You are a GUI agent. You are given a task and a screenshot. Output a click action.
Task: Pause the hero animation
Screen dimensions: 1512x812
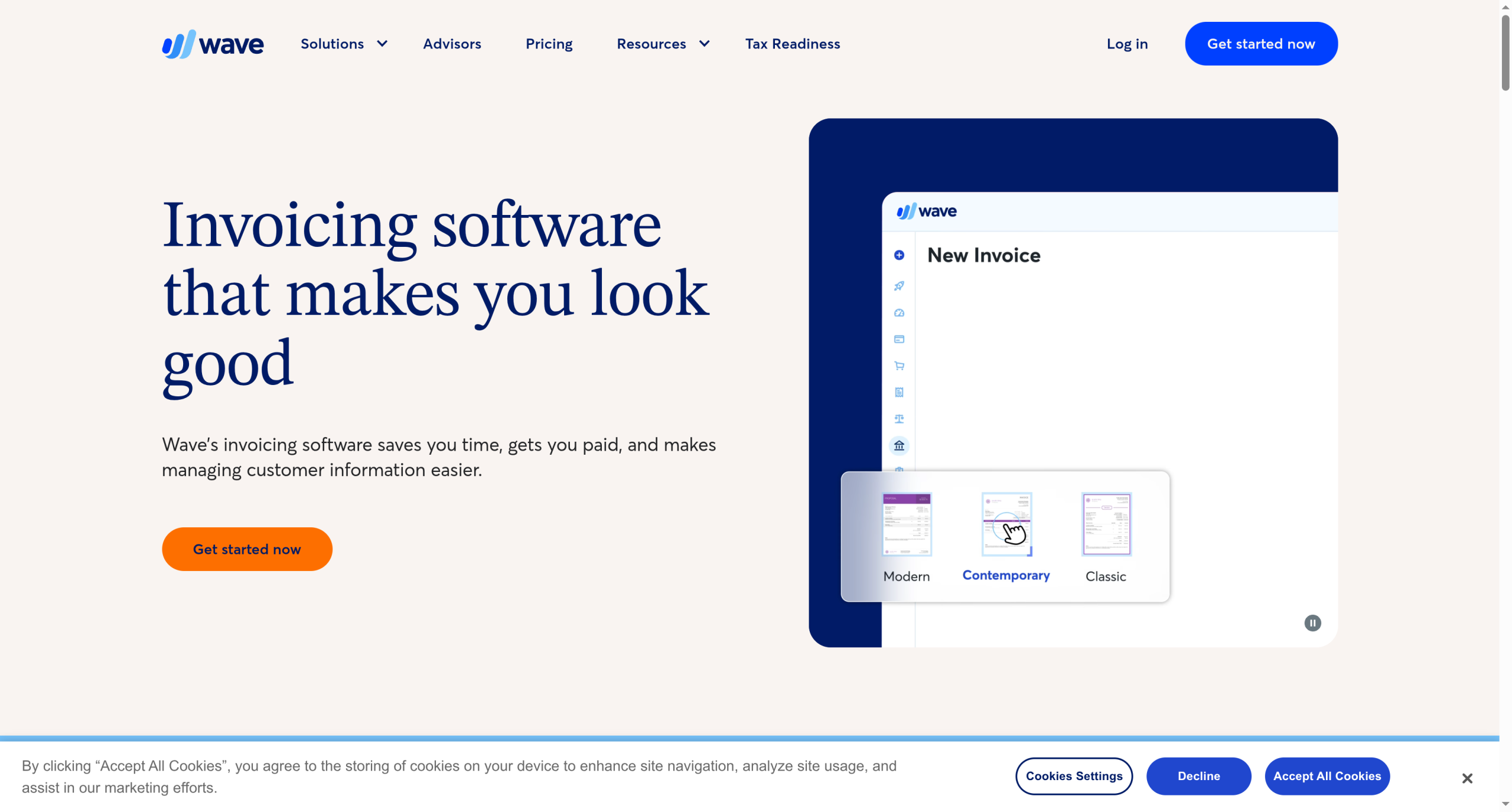[1312, 623]
